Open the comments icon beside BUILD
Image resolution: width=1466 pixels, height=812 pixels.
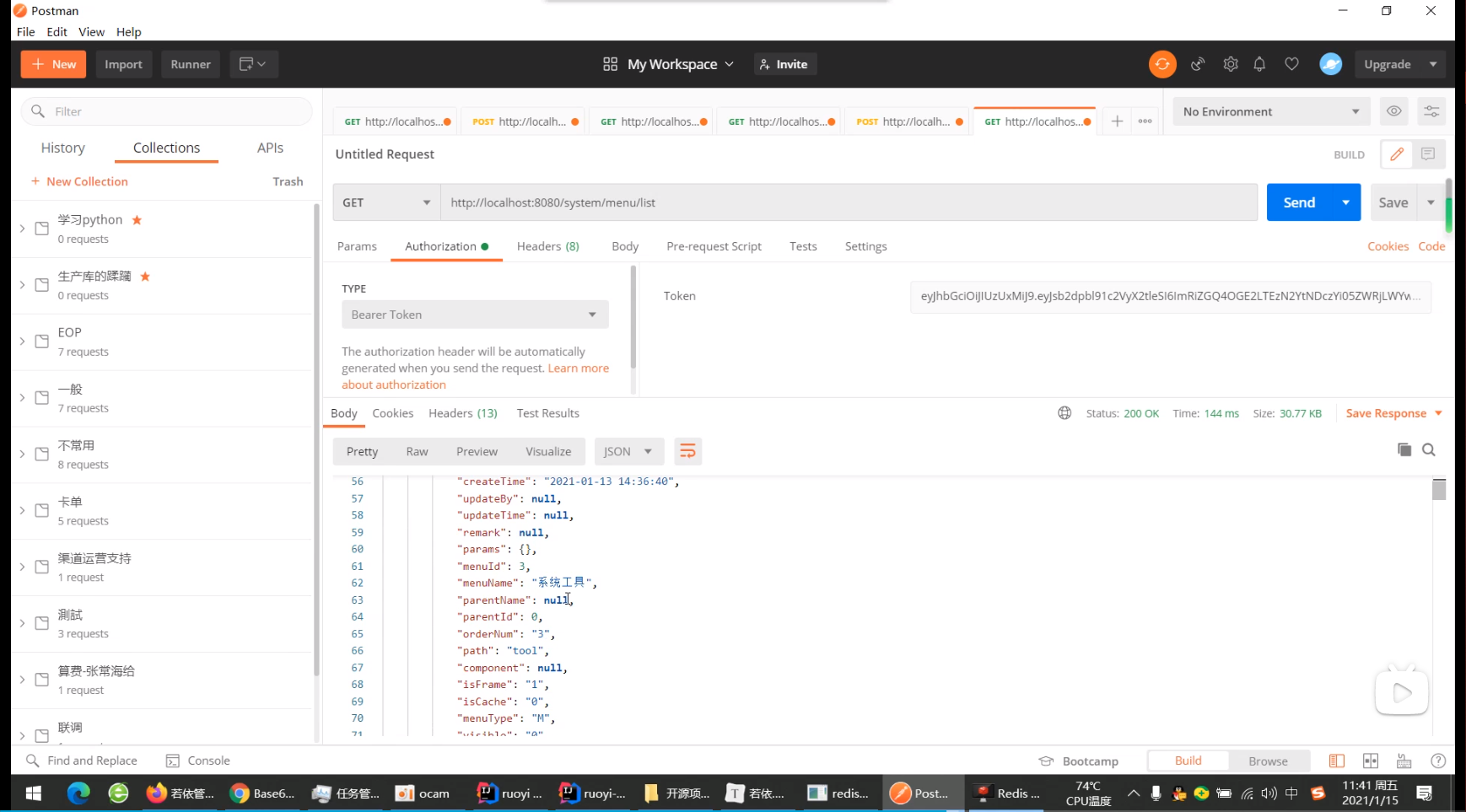1428,154
